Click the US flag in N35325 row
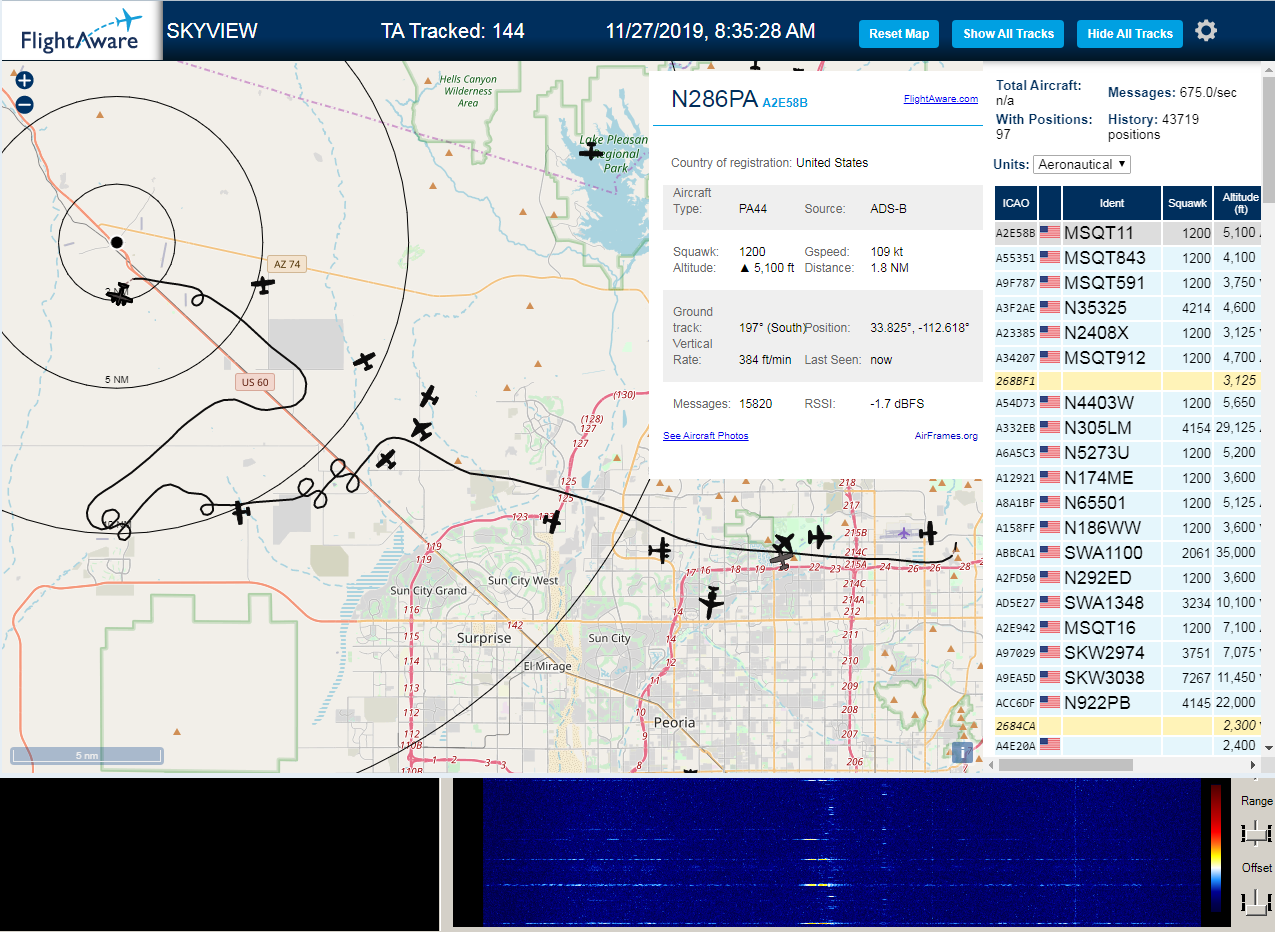The image size is (1275, 933). click(x=1050, y=307)
